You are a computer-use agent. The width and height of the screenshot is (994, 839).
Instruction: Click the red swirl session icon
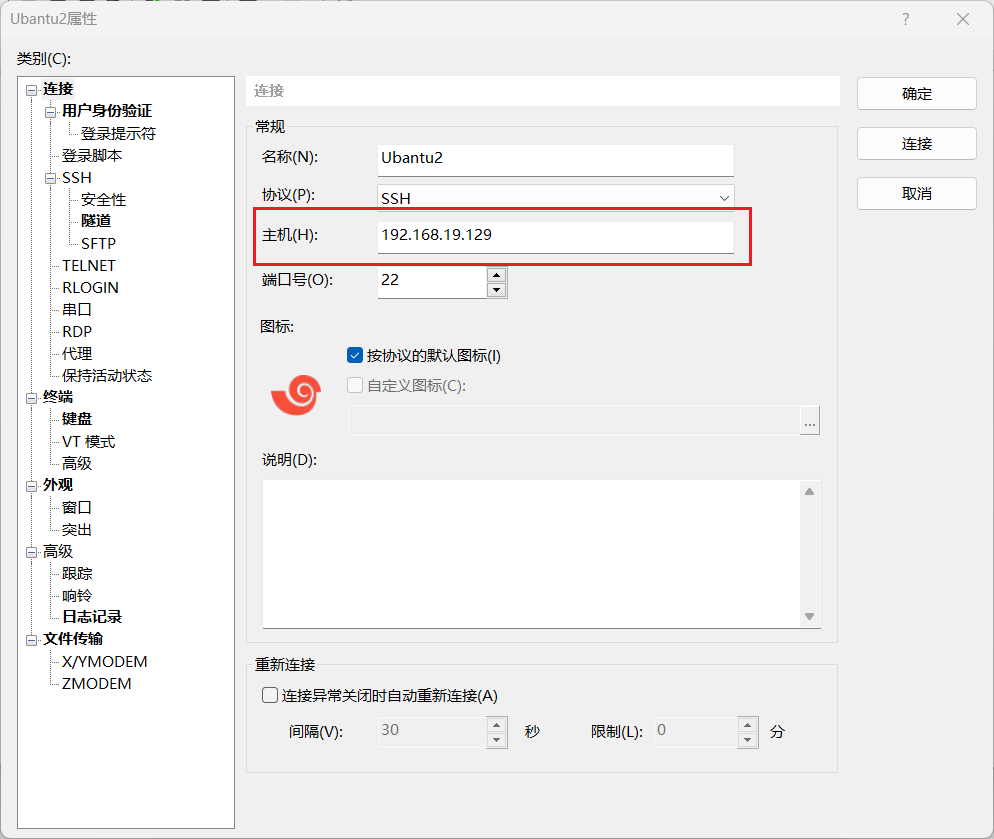click(296, 395)
